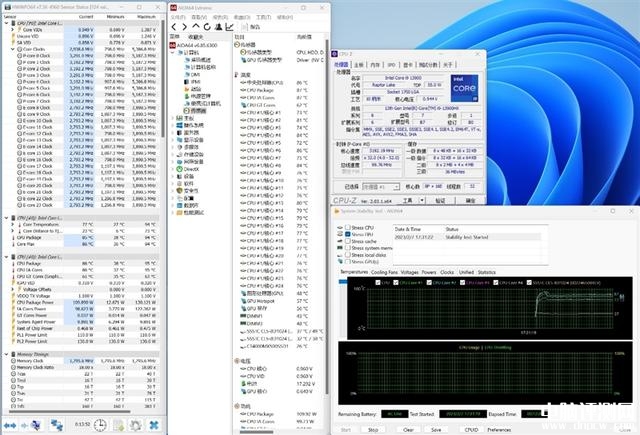The height and width of the screenshot is (435, 640).
Task: Click the 报告 report icon in AIDA64 toolbar
Action: (245, 27)
